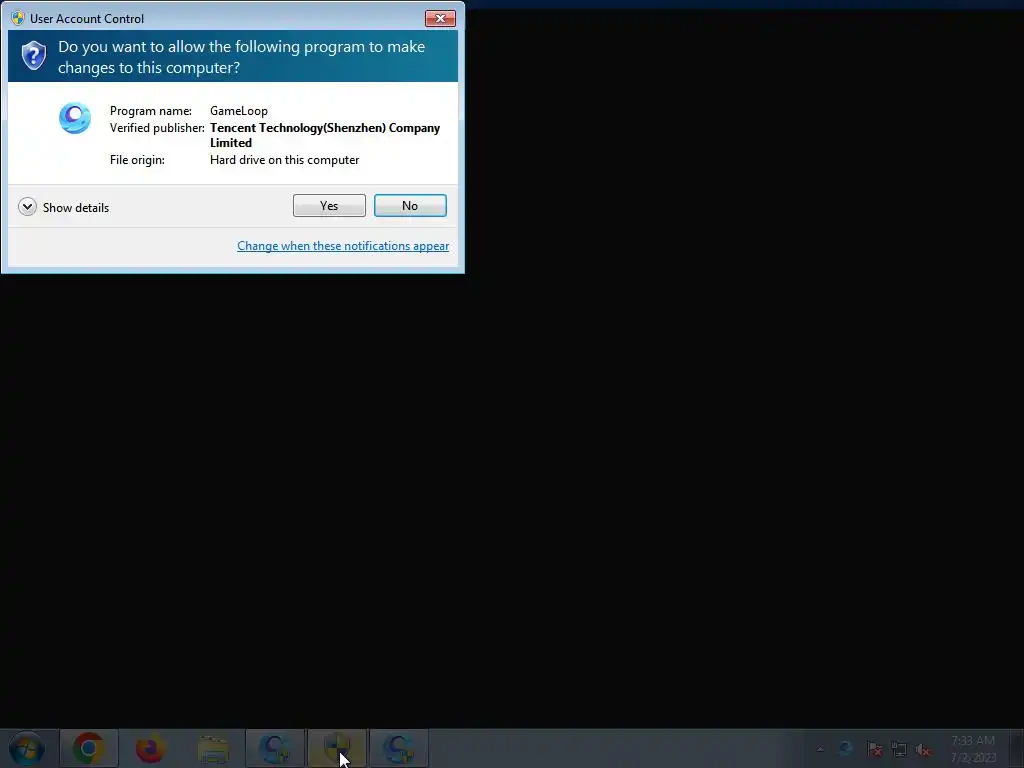Click the Tencent Technology verified publisher text
The height and width of the screenshot is (768, 1024).
point(325,135)
